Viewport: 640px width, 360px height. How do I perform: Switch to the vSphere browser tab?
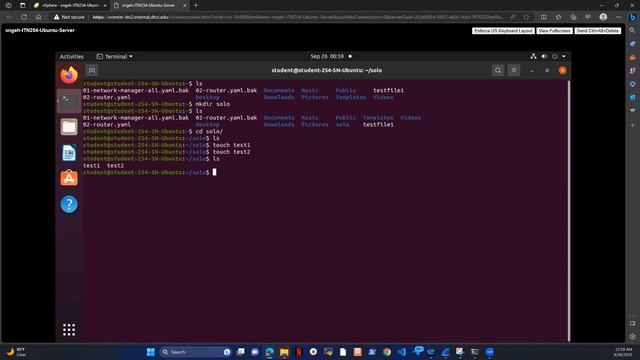(x=70, y=5)
